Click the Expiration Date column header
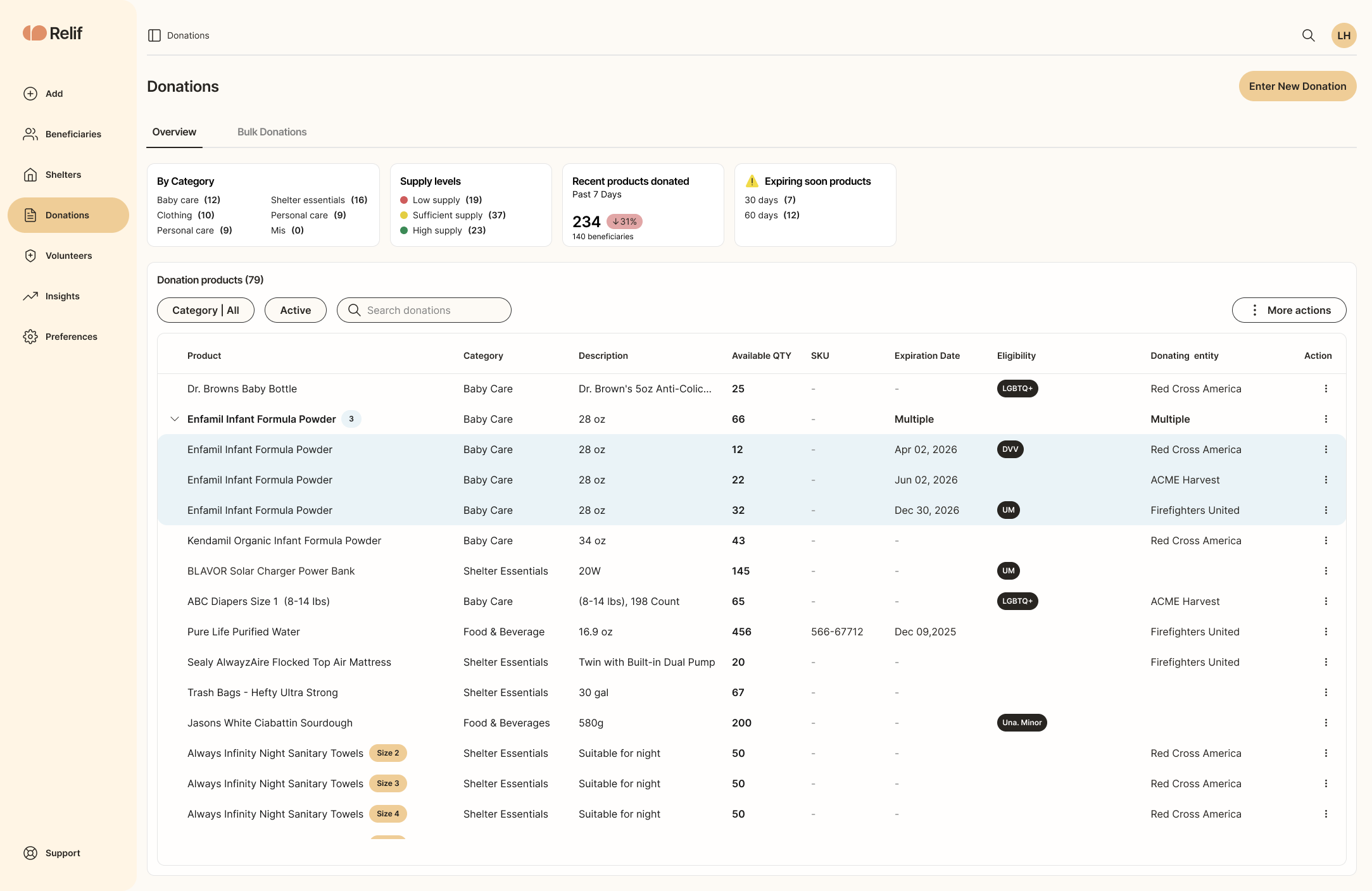1372x891 pixels. point(927,356)
